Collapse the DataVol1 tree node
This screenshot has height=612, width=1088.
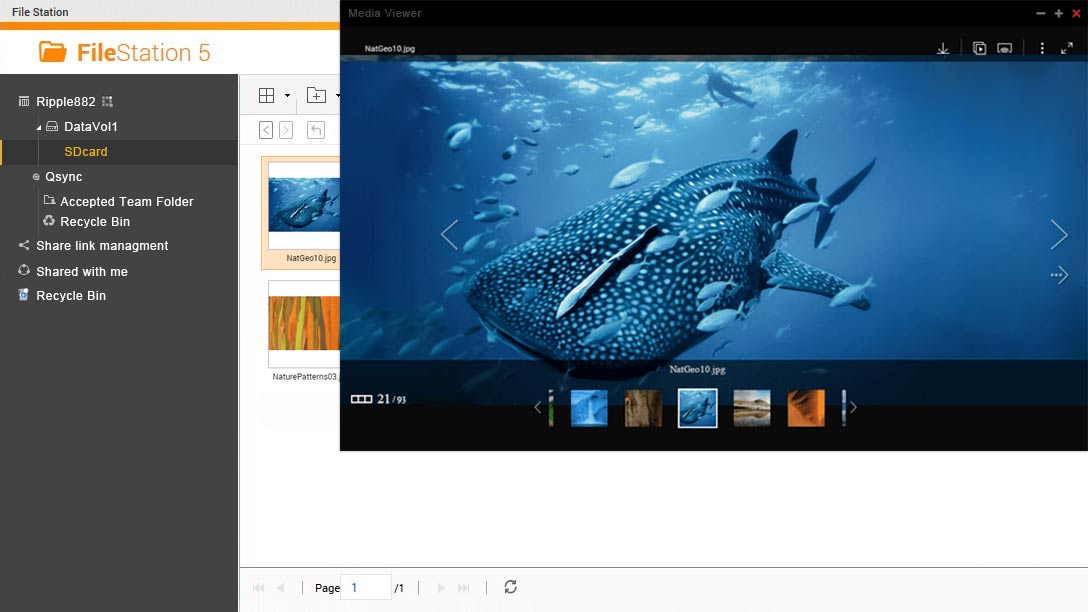tap(39, 127)
